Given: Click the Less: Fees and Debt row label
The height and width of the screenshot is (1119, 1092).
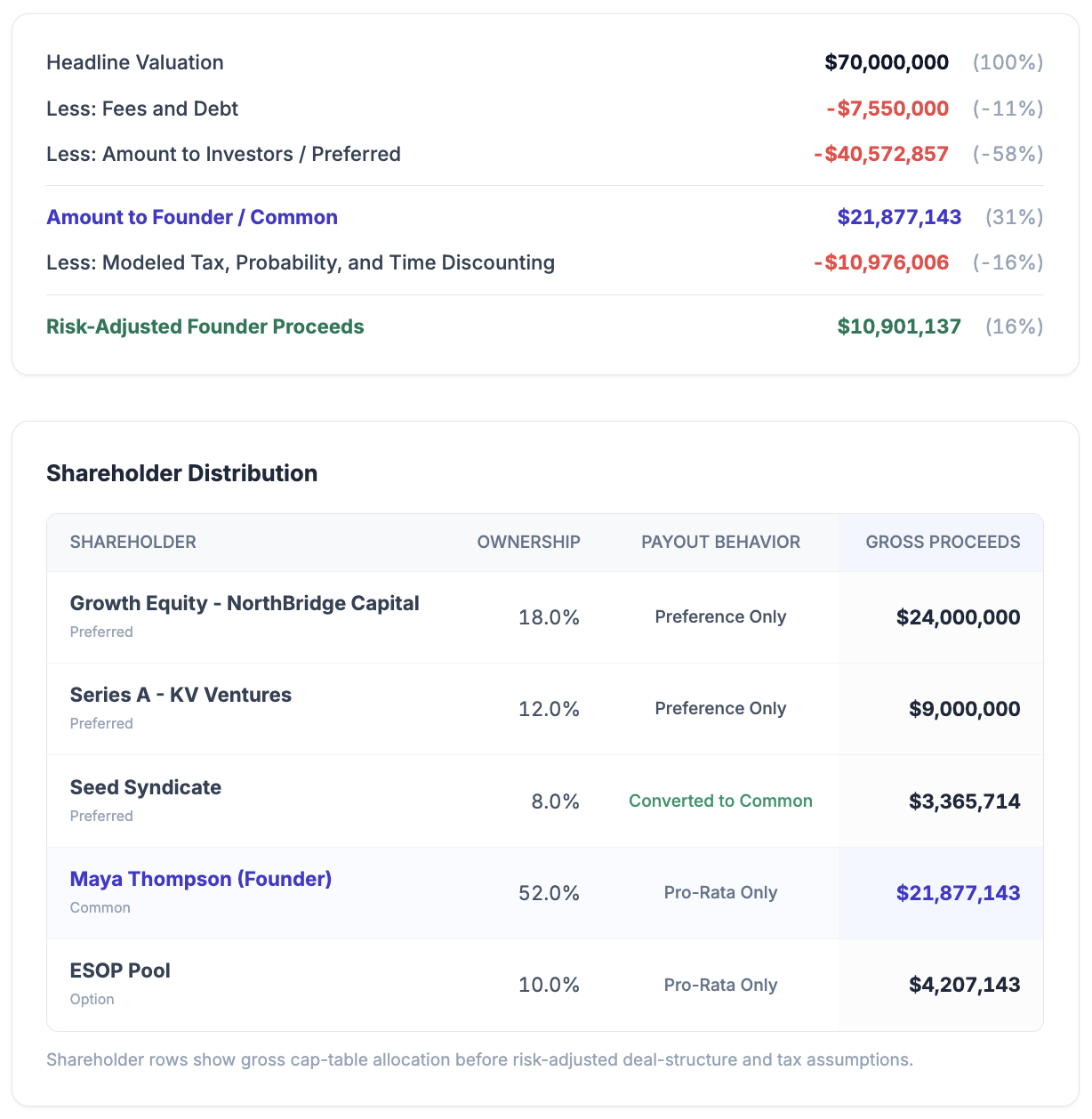Looking at the screenshot, I should pos(142,109).
